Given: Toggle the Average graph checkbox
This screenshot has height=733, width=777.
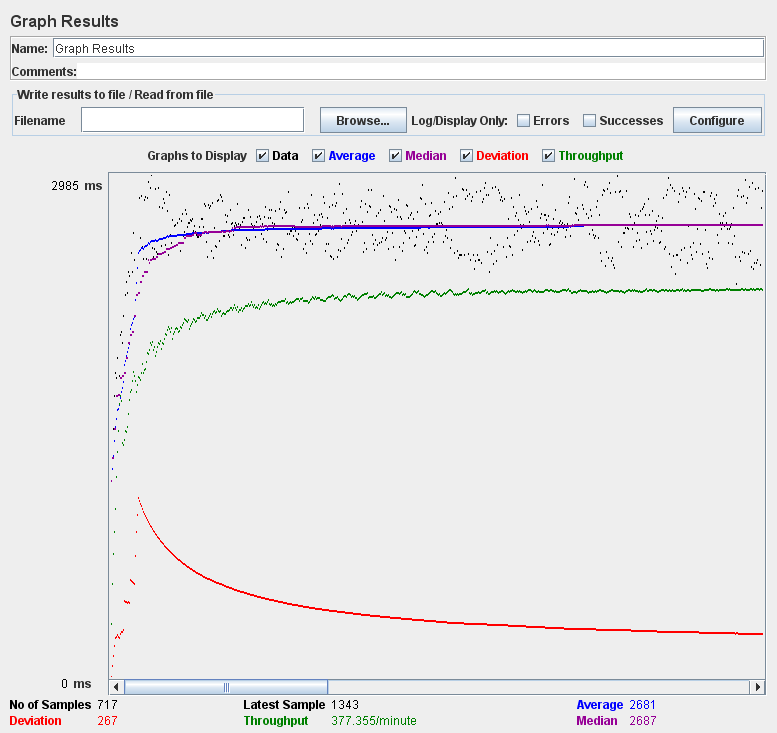Looking at the screenshot, I should 318,156.
